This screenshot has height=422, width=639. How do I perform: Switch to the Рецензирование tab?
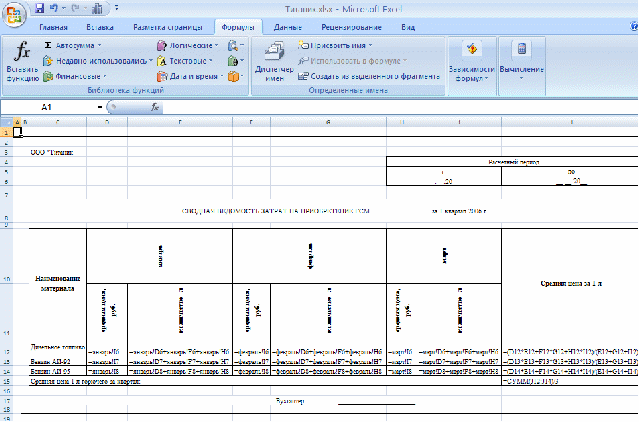click(351, 27)
